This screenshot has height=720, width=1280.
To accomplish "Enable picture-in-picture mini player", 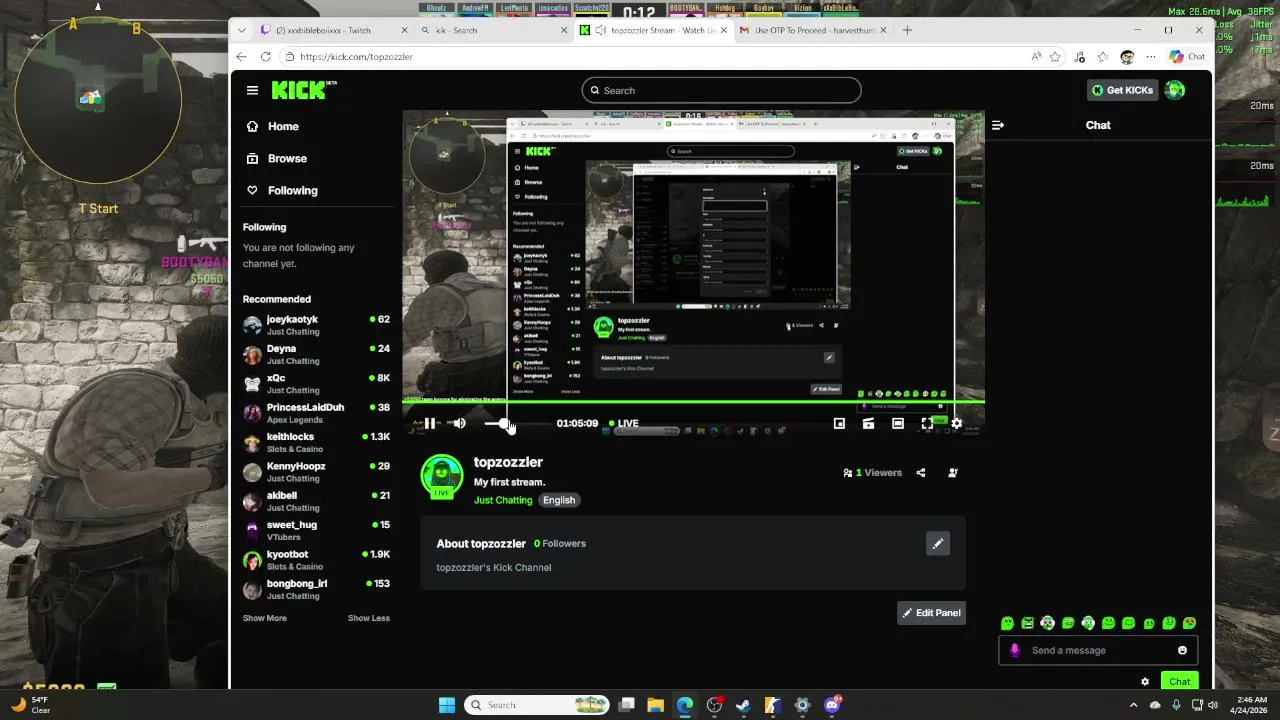I will click(839, 423).
